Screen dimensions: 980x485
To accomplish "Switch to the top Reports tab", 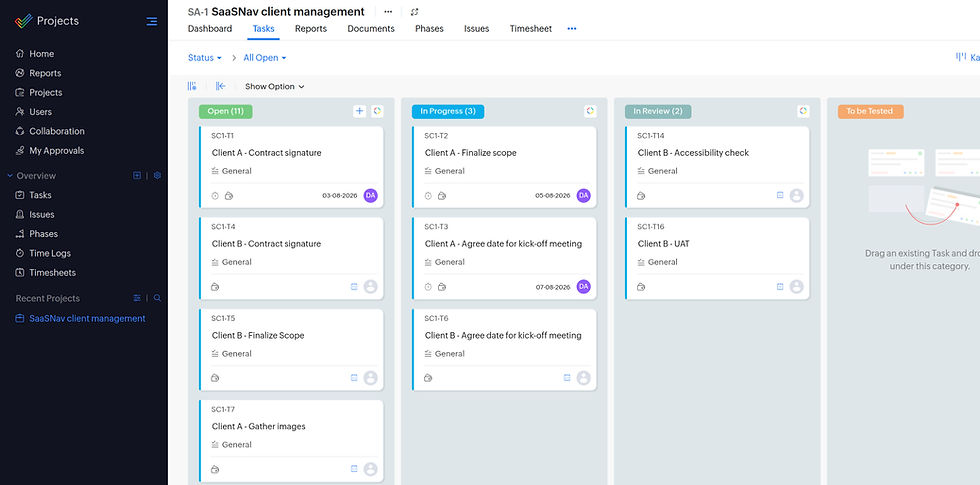I will pos(311,29).
